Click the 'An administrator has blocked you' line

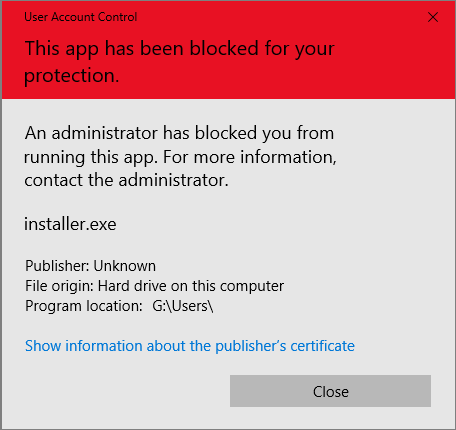[179, 133]
